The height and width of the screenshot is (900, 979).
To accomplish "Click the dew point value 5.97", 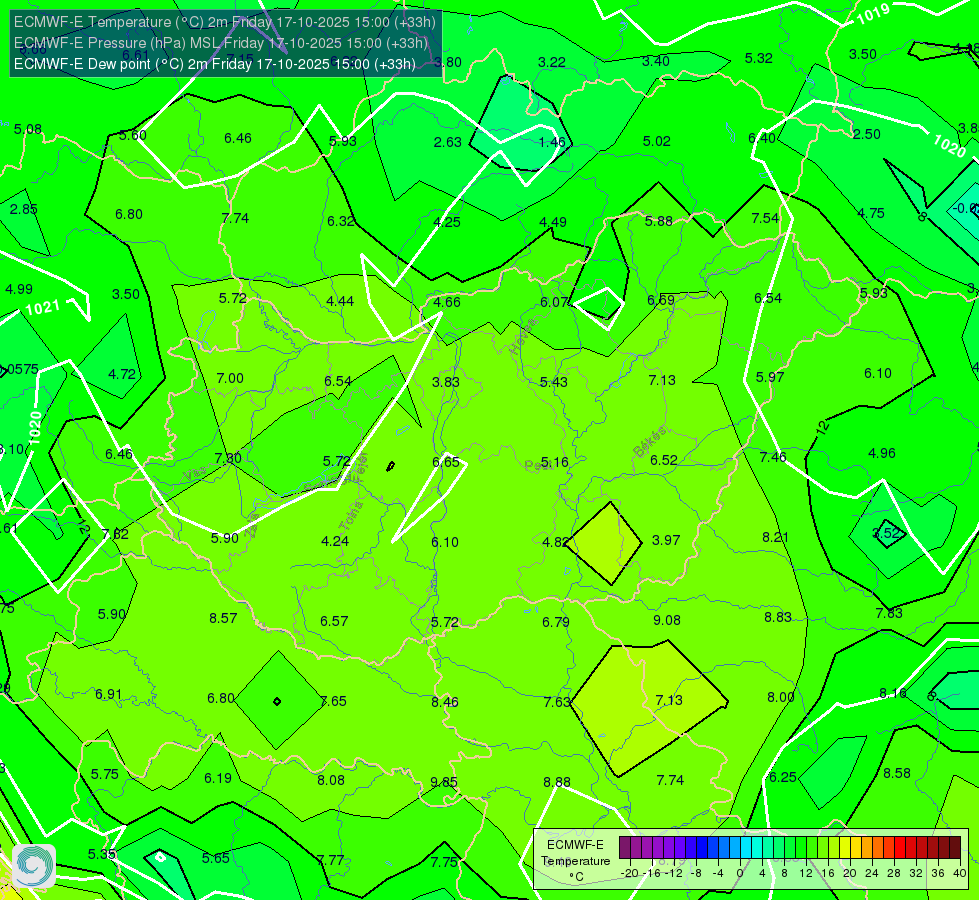I will pos(769,377).
